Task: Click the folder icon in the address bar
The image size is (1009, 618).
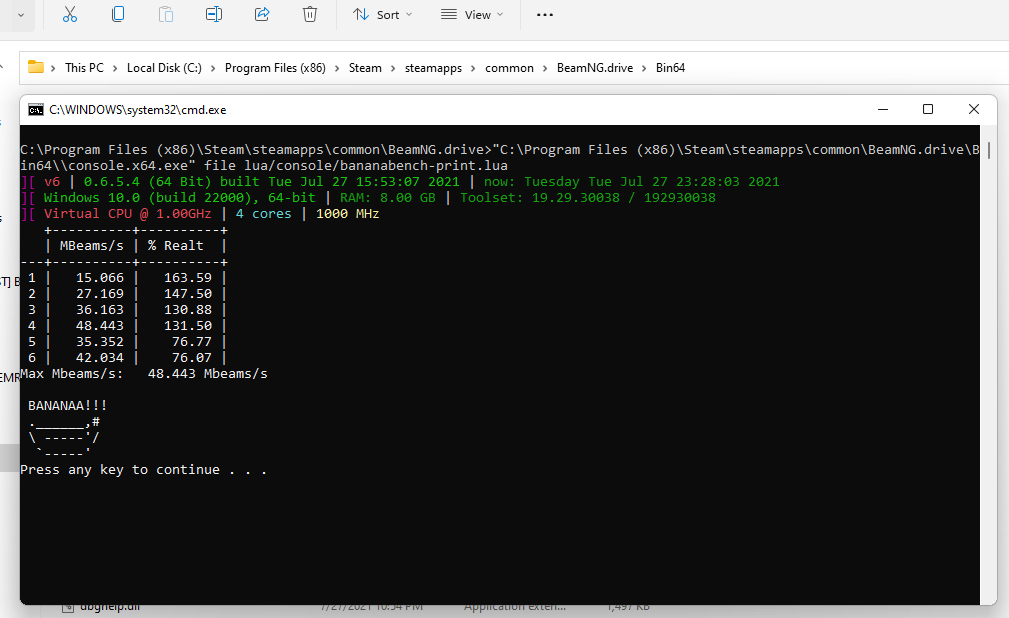Action: pyautogui.click(x=36, y=67)
